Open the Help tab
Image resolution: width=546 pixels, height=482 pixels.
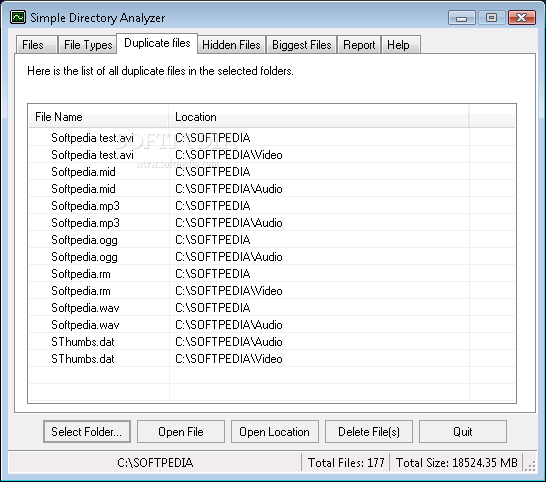click(401, 45)
